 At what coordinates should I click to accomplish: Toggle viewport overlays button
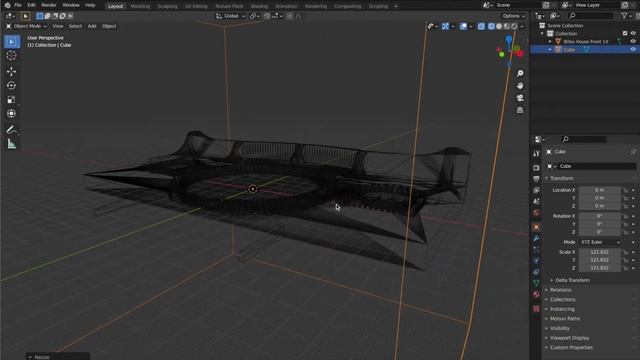(463, 26)
